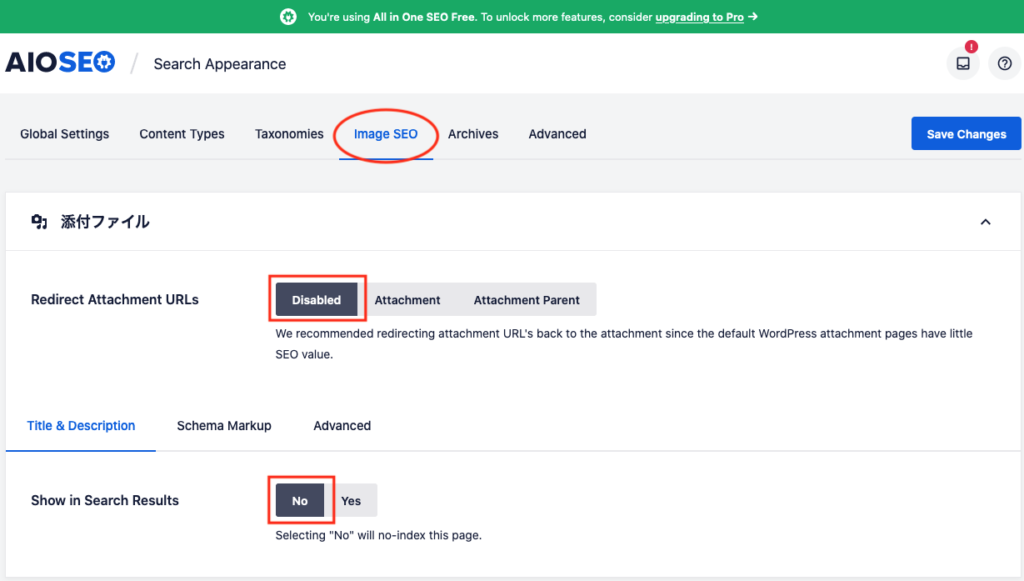1024x581 pixels.
Task: Open the Archives tab
Action: [x=473, y=134]
